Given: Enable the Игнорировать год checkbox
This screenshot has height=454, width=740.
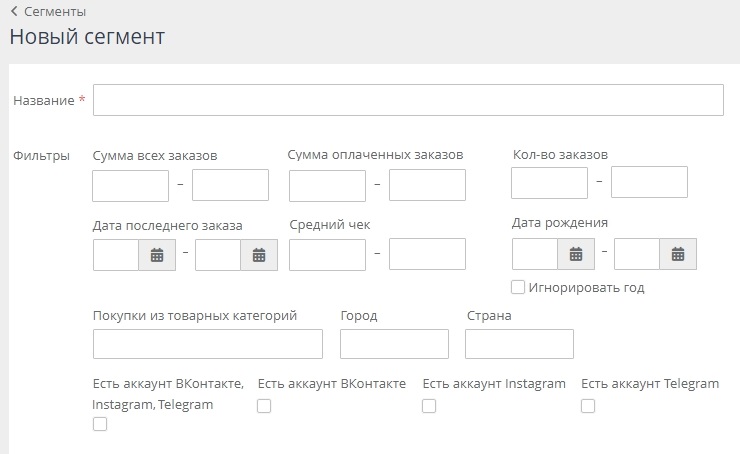Looking at the screenshot, I should coord(518,288).
